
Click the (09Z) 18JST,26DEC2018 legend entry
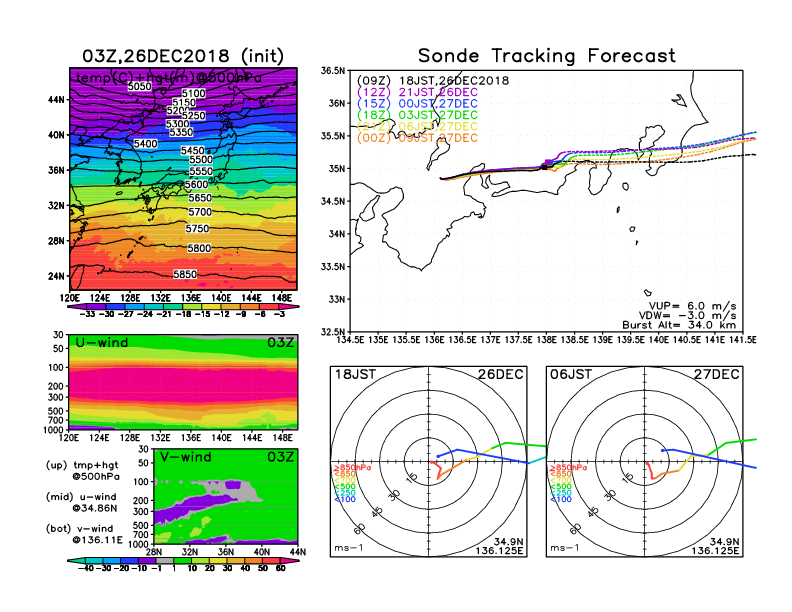[433, 81]
